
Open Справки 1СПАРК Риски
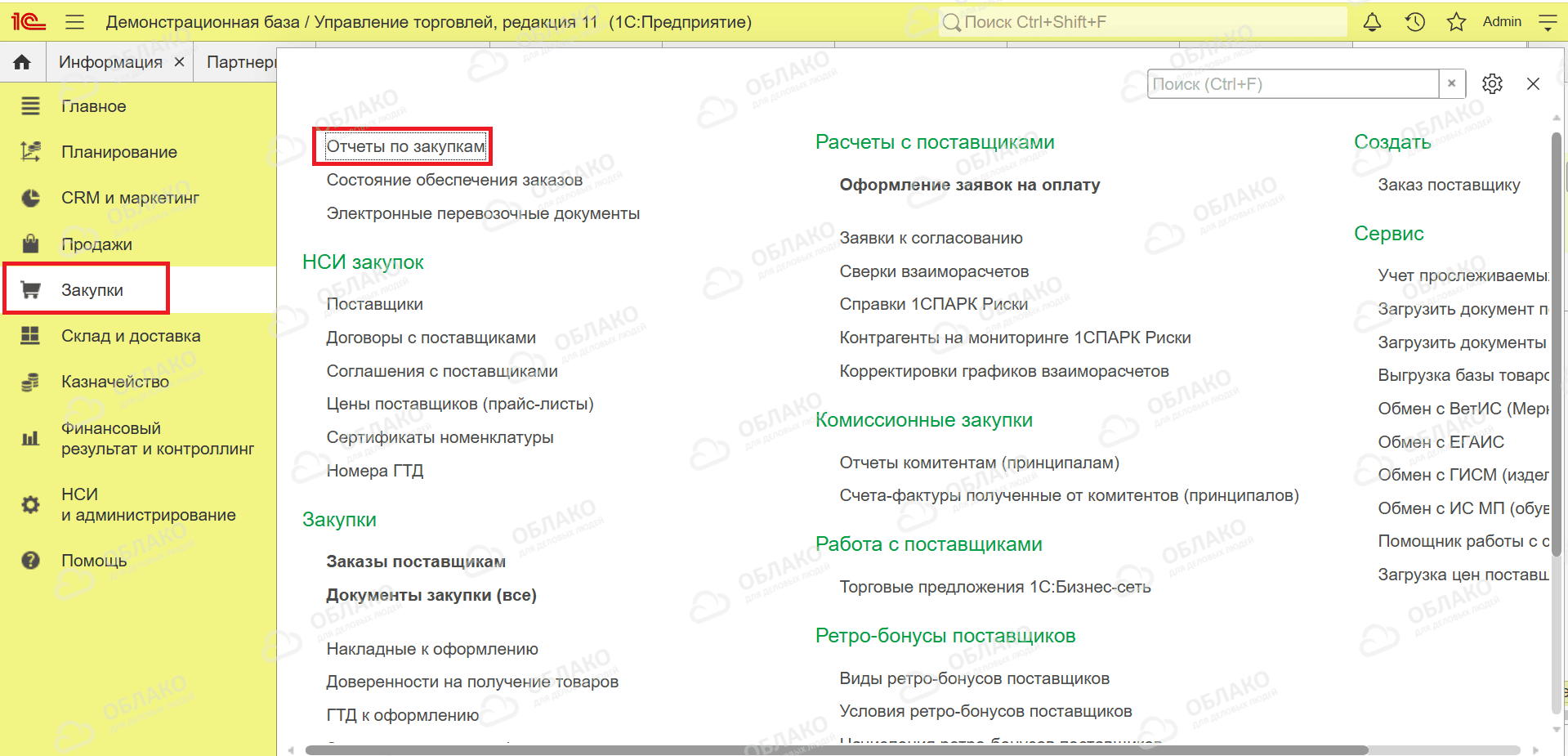[934, 304]
